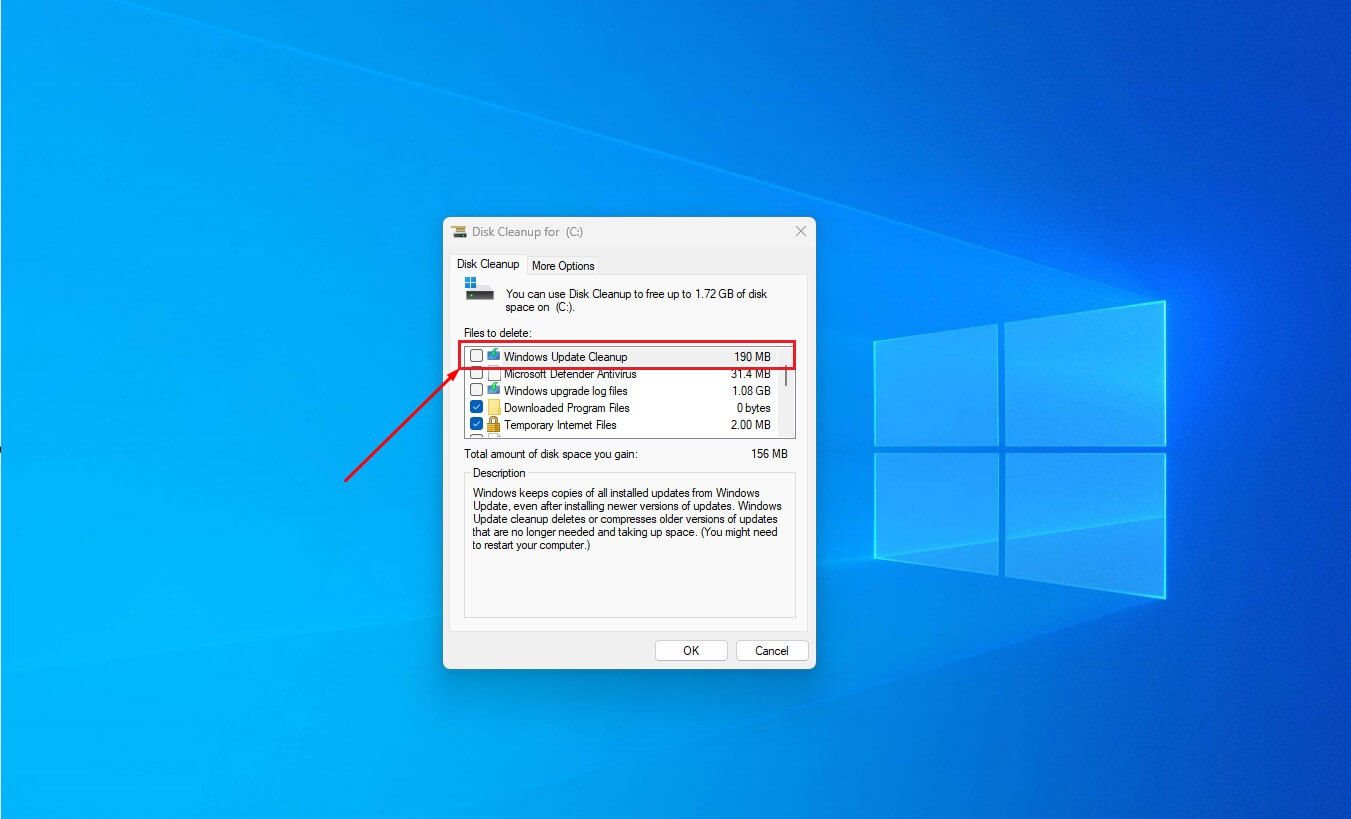Click the Disk Cleanup title bar icon
The height and width of the screenshot is (819, 1351).
click(x=459, y=231)
